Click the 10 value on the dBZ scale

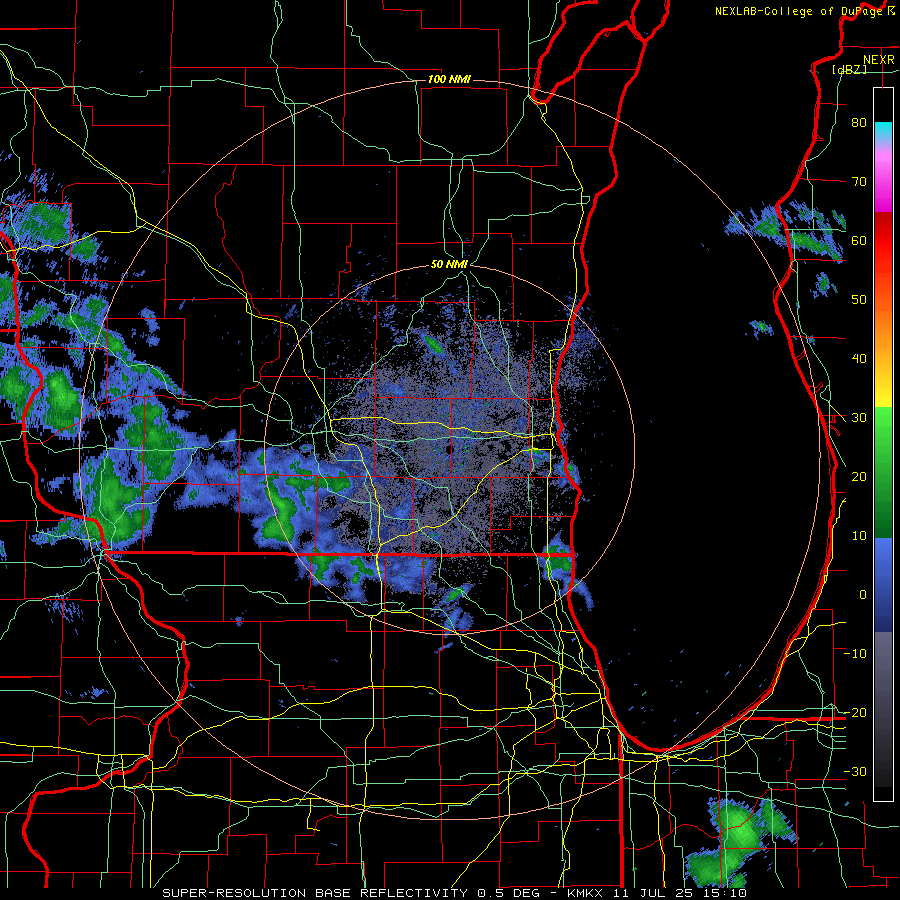tap(859, 536)
